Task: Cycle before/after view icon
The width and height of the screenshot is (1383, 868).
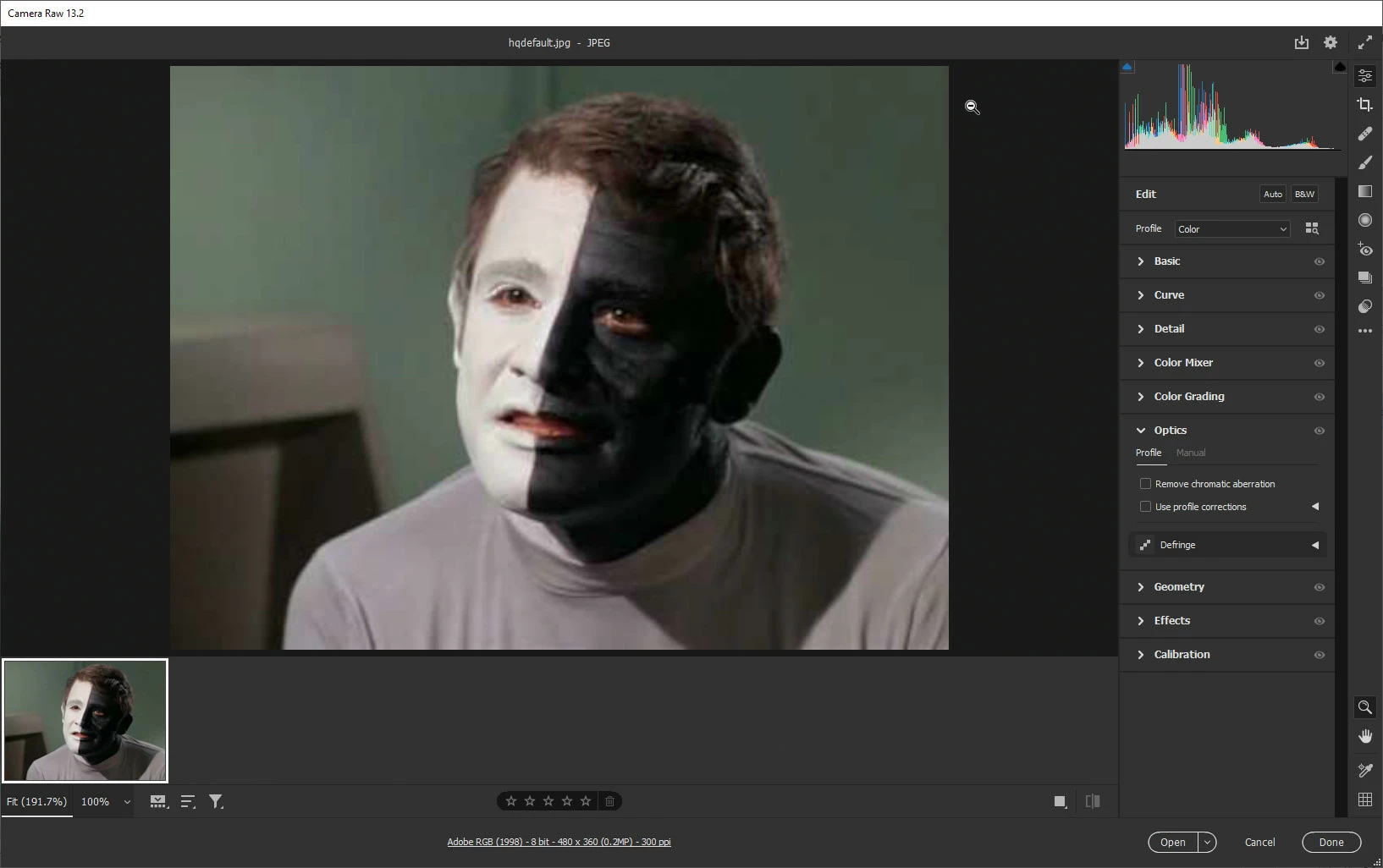Action: point(1093,801)
